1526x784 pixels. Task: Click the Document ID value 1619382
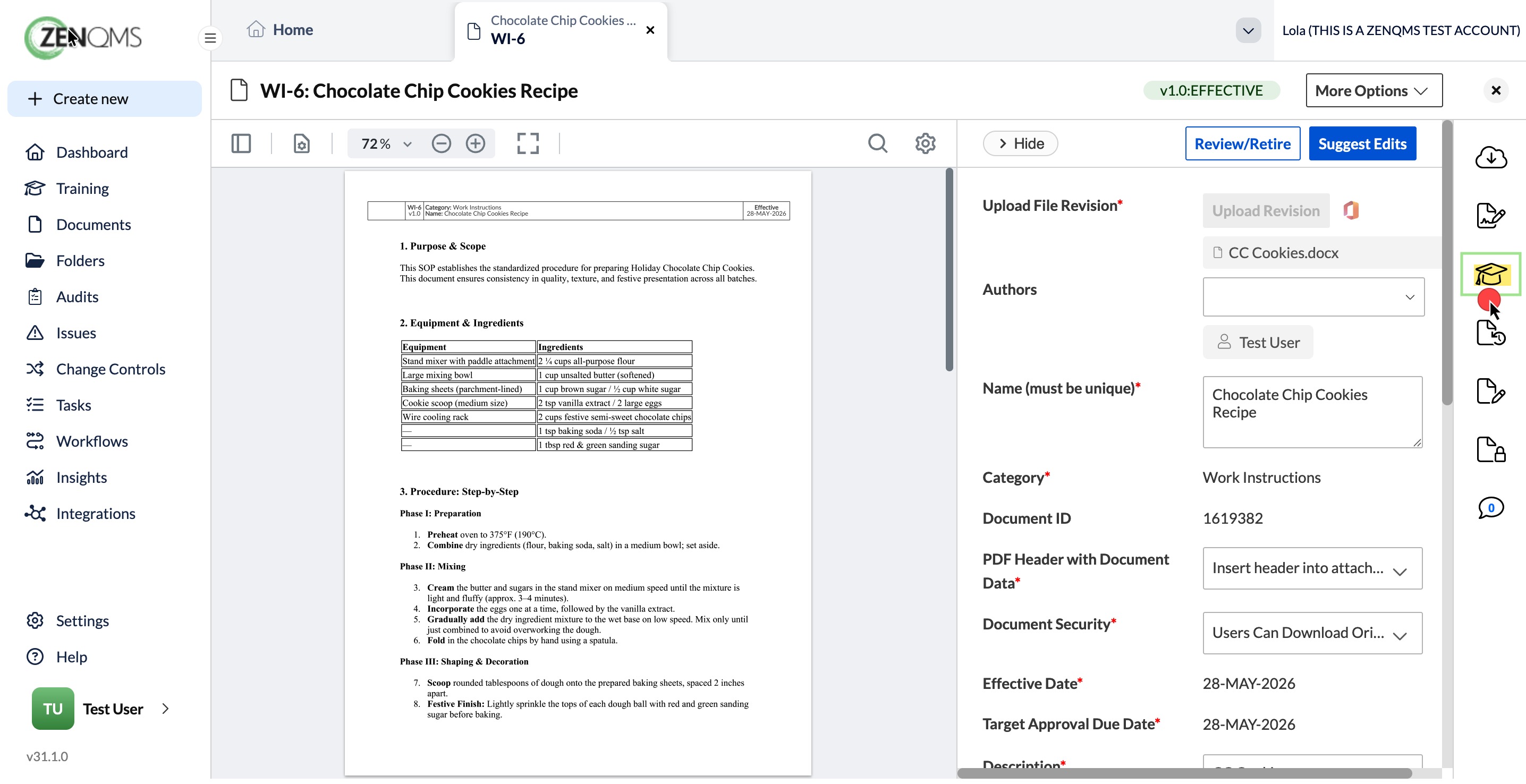(x=1232, y=518)
